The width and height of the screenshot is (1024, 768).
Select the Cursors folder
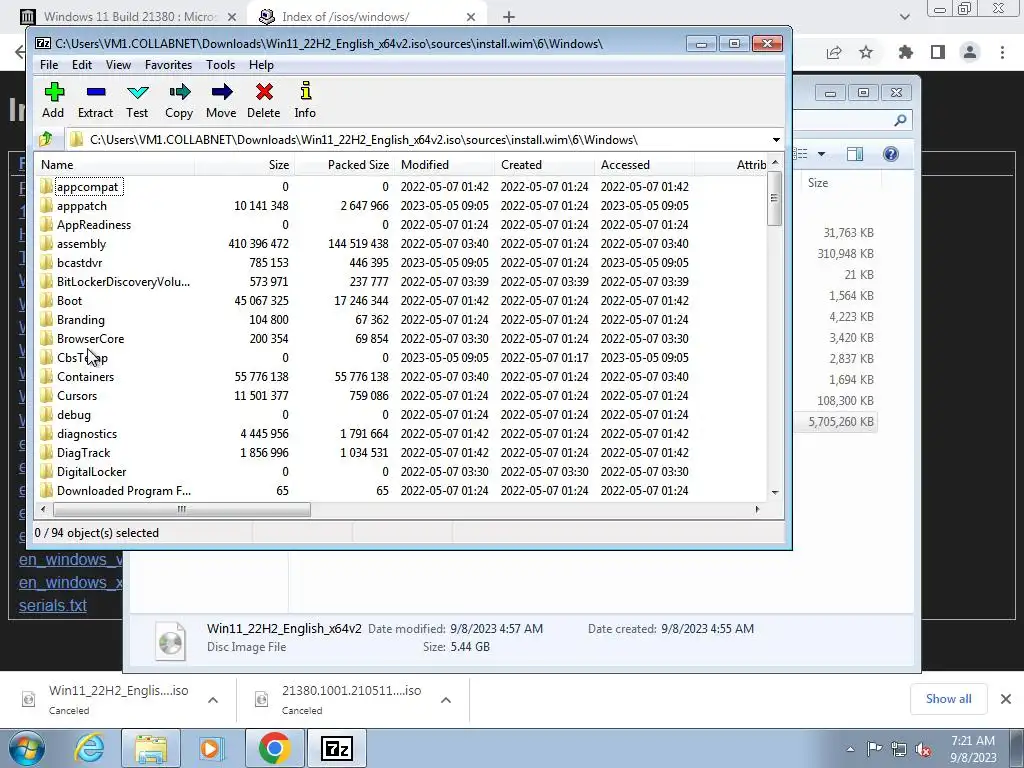point(76,396)
